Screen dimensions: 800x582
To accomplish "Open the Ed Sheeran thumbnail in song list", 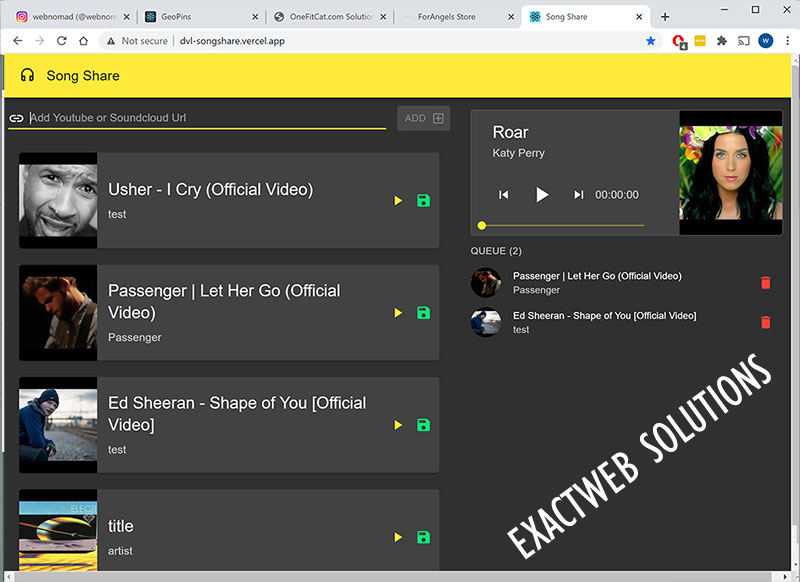I will 58,425.
